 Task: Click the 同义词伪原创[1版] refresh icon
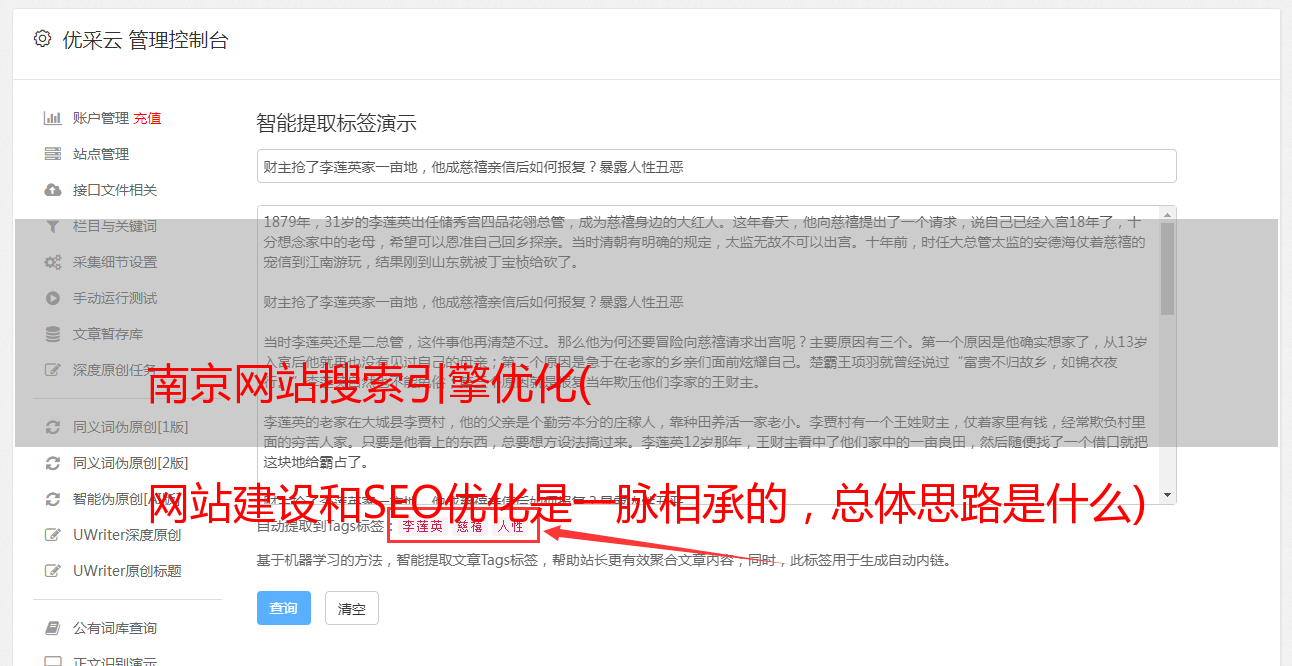click(x=53, y=427)
